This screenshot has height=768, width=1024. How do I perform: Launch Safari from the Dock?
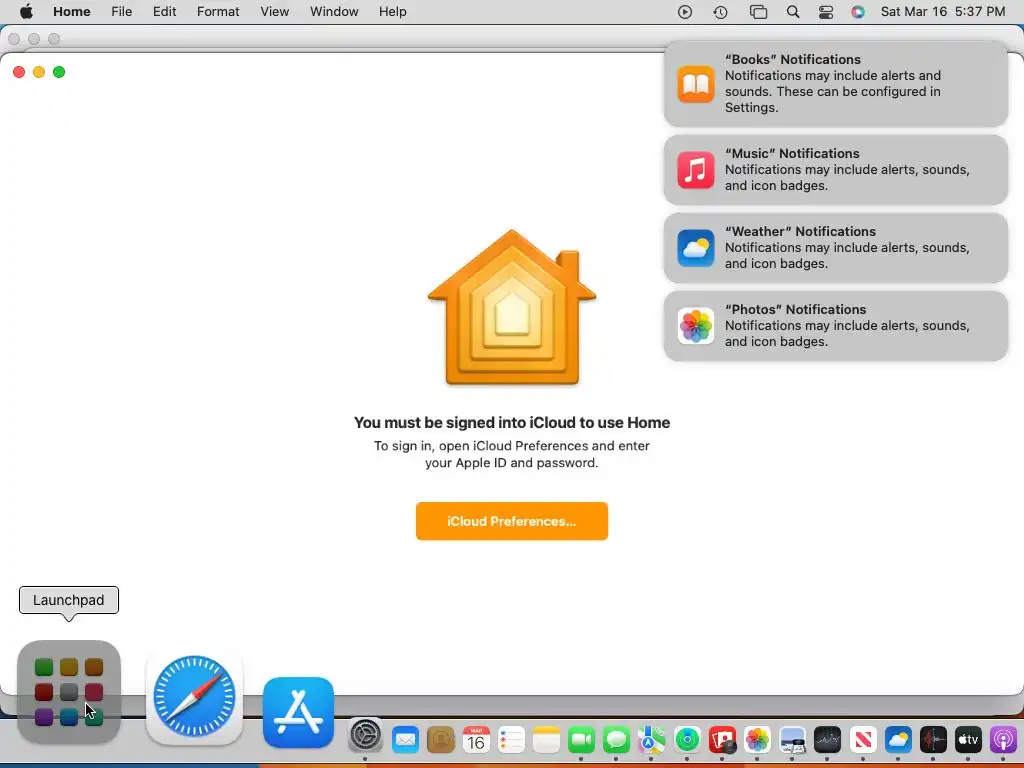tap(194, 697)
